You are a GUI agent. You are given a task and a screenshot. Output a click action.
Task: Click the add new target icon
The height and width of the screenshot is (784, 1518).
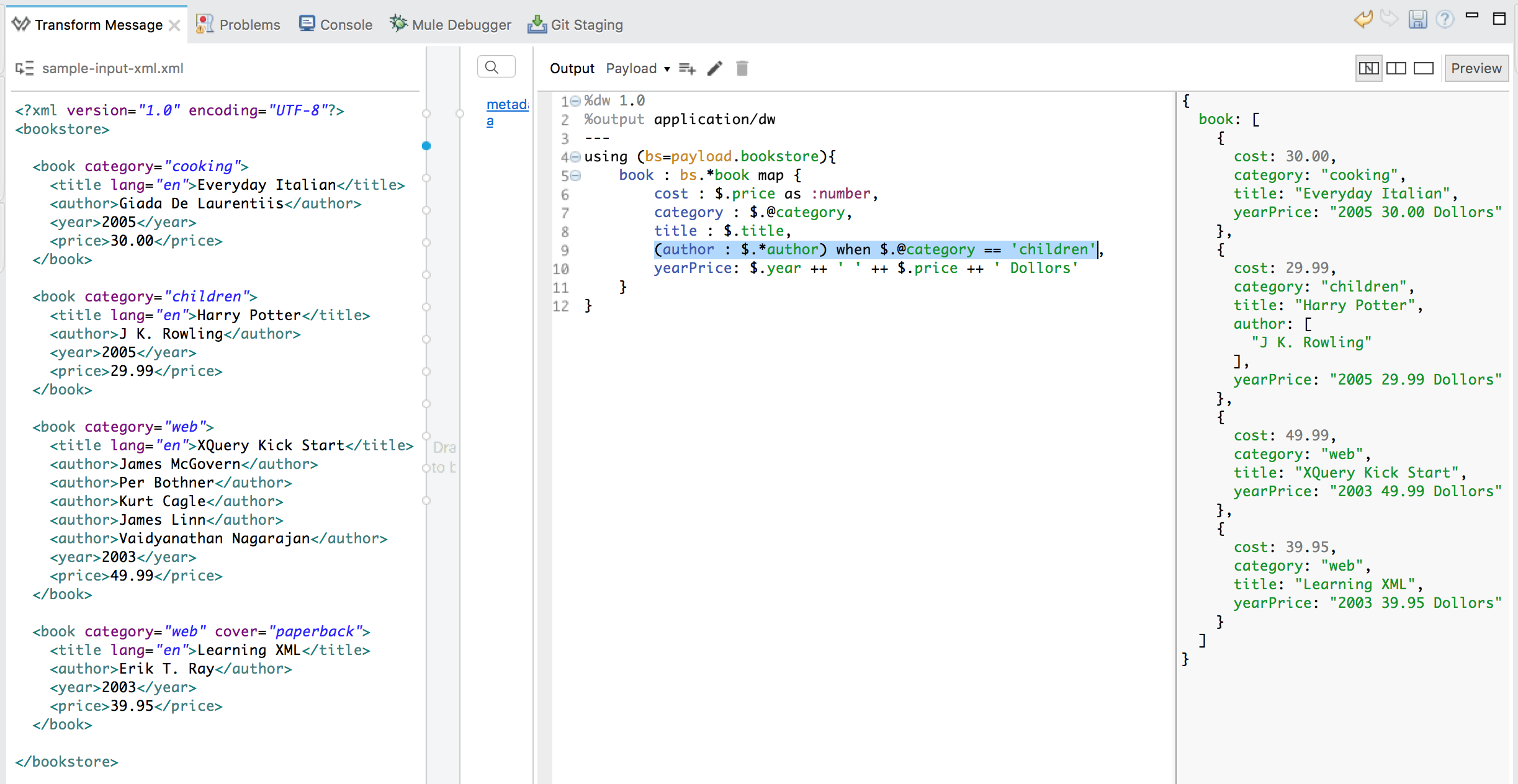pos(687,68)
